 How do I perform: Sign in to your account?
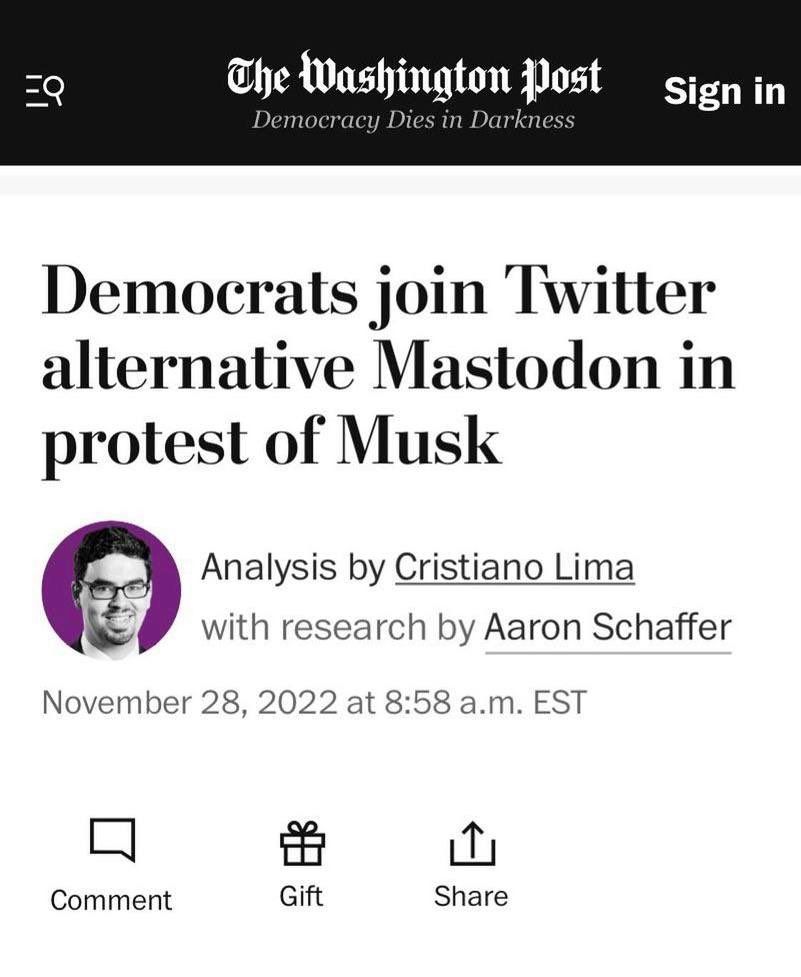tap(724, 91)
